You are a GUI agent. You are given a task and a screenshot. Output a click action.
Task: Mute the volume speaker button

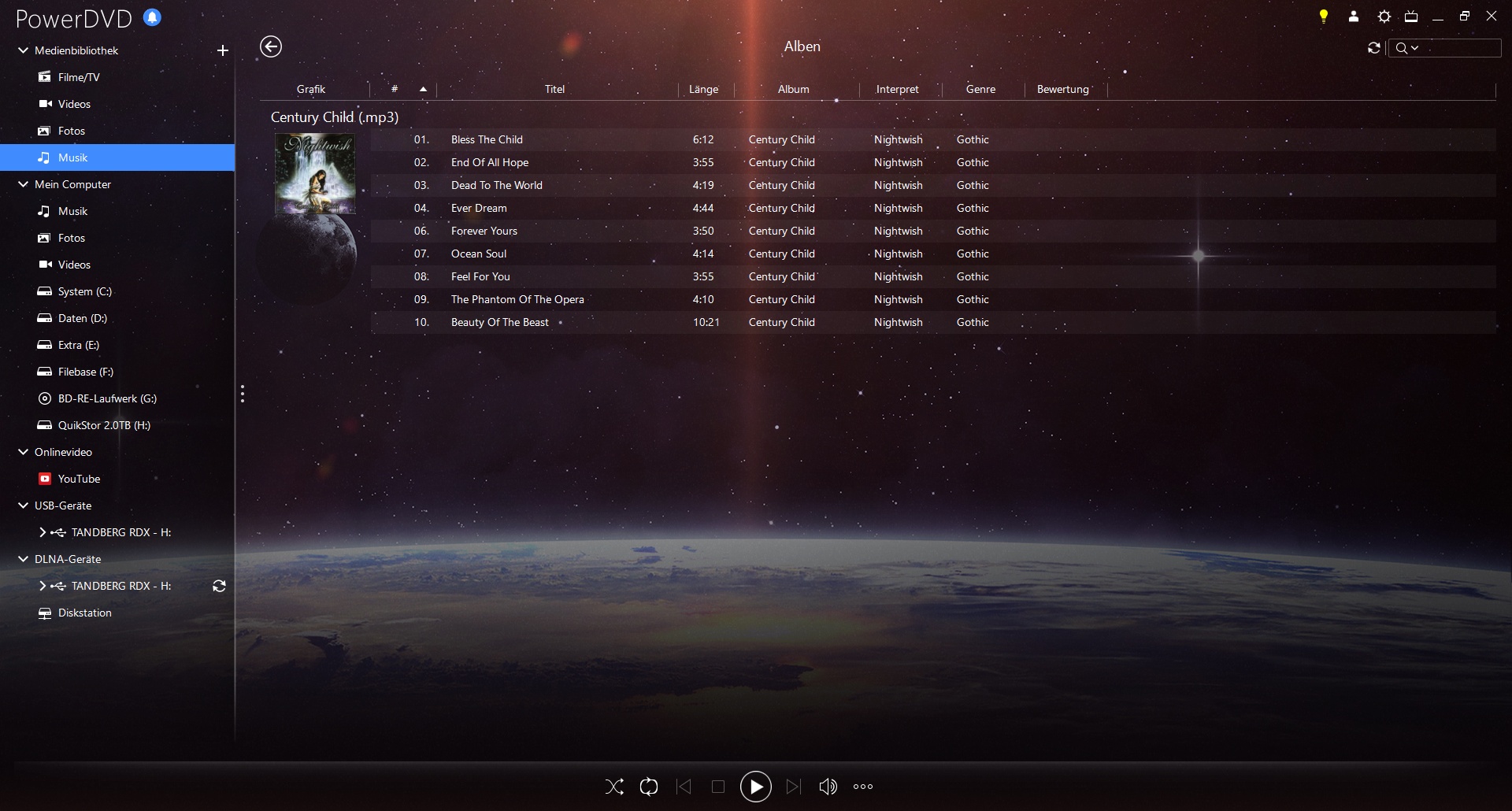click(x=828, y=787)
